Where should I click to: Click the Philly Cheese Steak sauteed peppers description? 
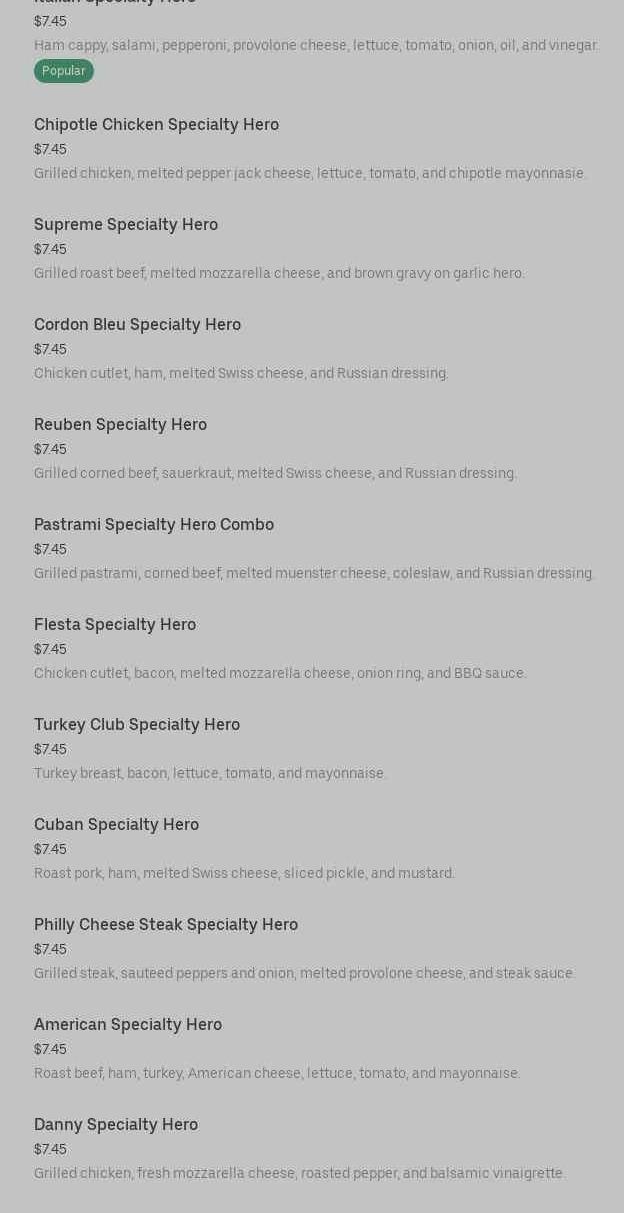point(304,973)
